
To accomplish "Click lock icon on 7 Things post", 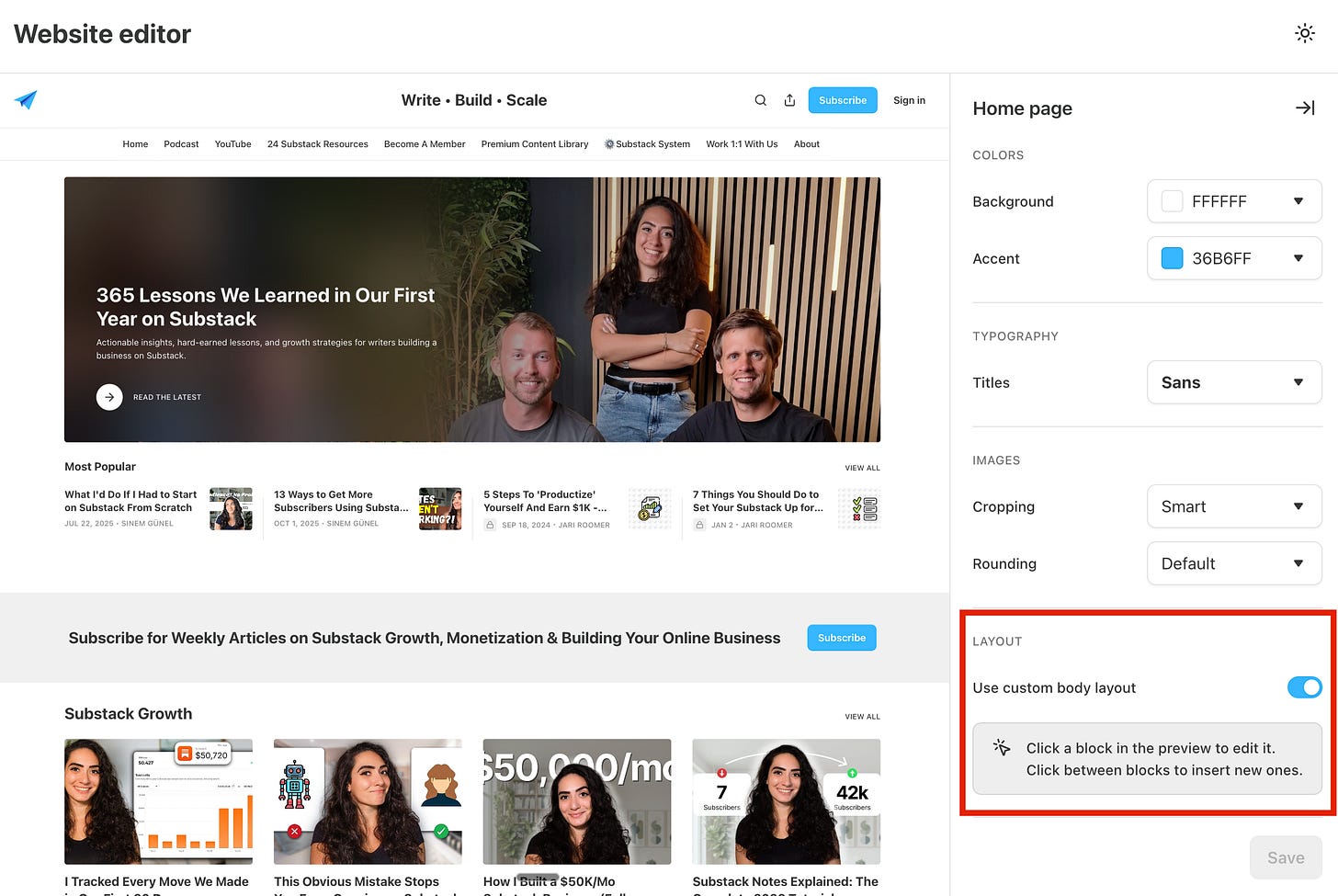I will click(x=699, y=525).
